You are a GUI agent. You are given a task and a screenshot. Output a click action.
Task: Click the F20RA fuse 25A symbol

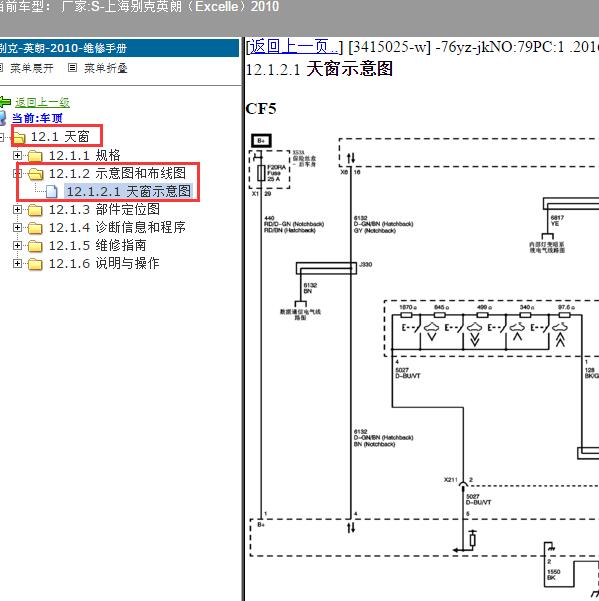(261, 173)
